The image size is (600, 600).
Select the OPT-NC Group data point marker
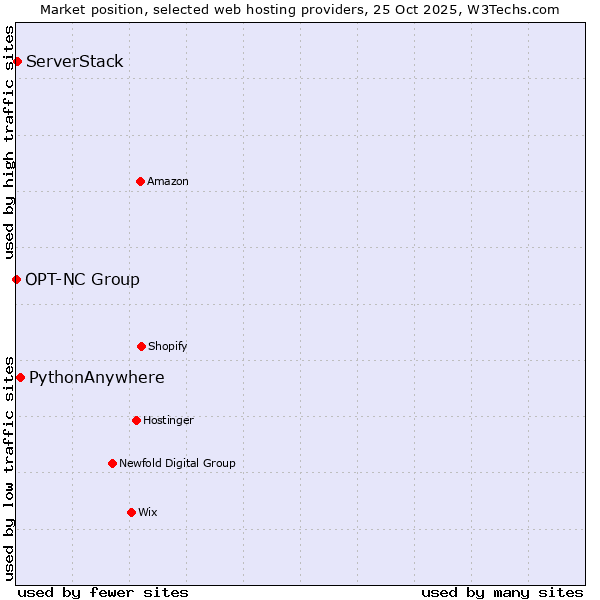(16, 279)
